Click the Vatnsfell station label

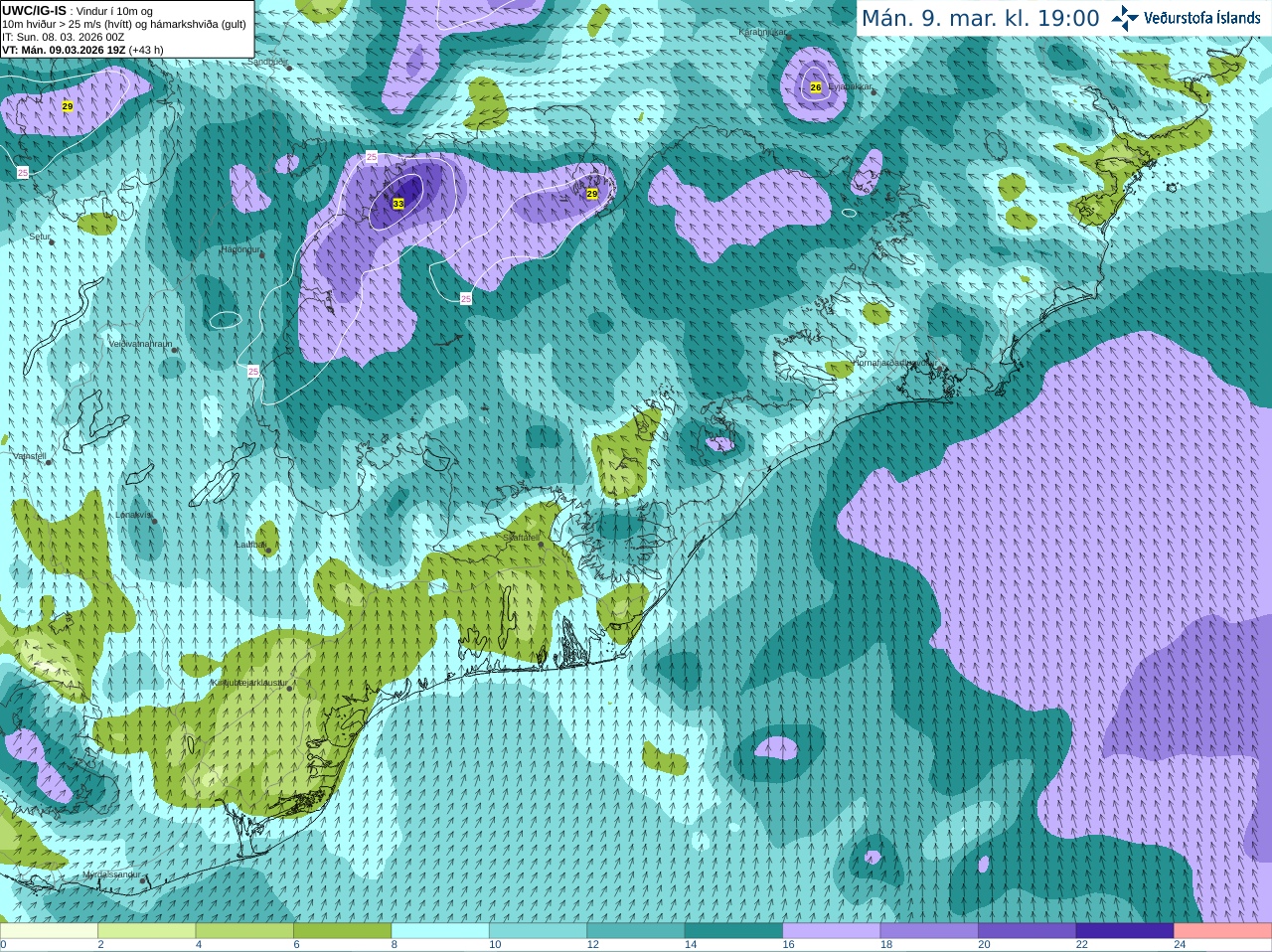29,456
